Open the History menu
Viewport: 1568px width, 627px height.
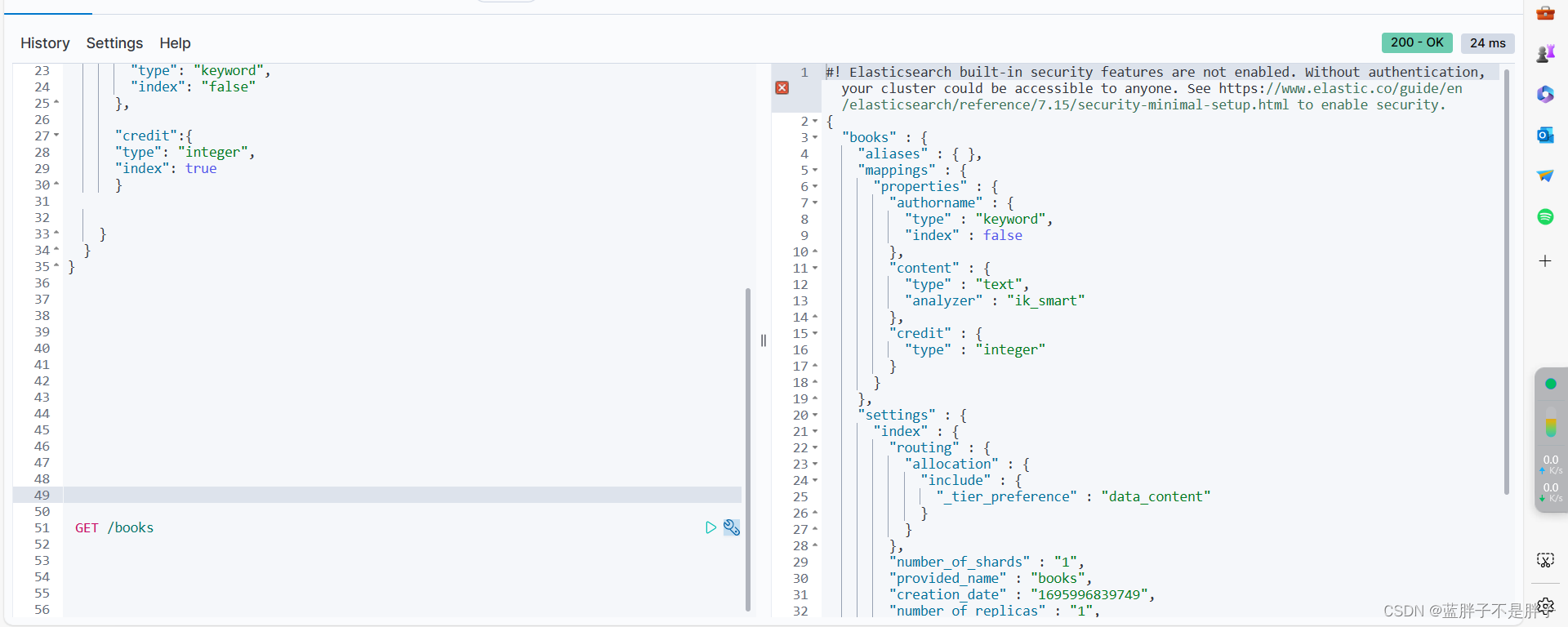45,43
